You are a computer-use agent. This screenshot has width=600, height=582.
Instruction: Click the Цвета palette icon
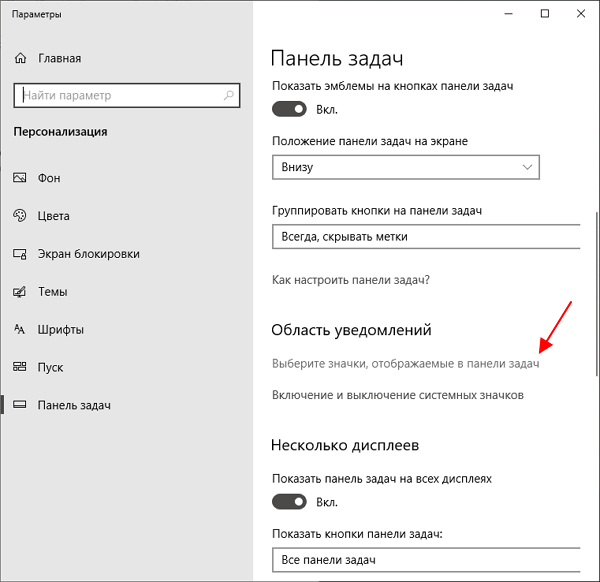[20, 216]
